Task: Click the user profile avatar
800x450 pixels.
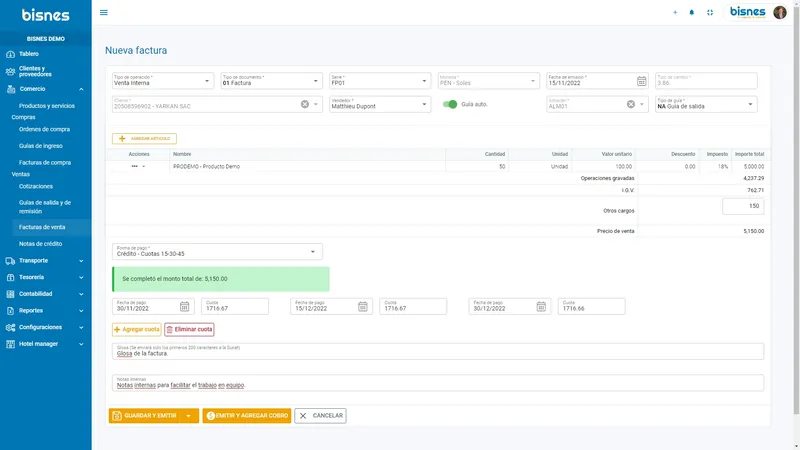Action: (780, 12)
